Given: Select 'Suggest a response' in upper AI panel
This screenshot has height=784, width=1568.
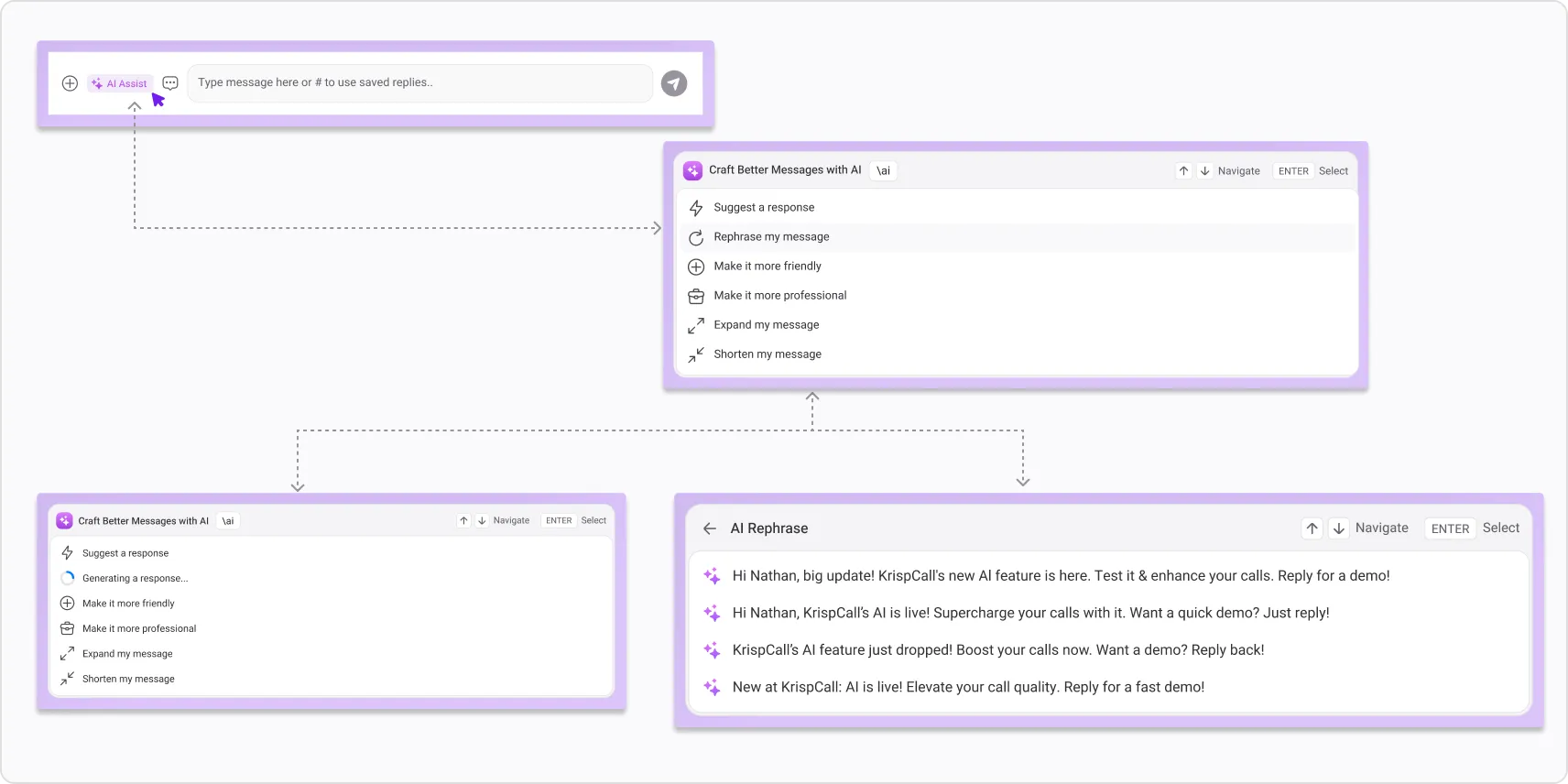Looking at the screenshot, I should point(1017,207).
